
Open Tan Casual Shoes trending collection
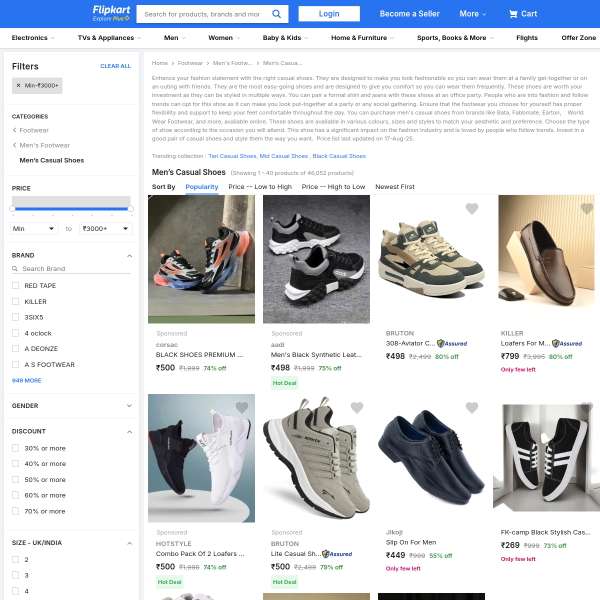(x=232, y=156)
